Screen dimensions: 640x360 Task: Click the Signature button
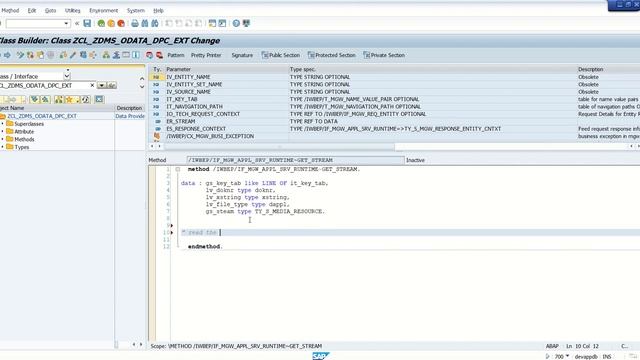(x=242, y=55)
